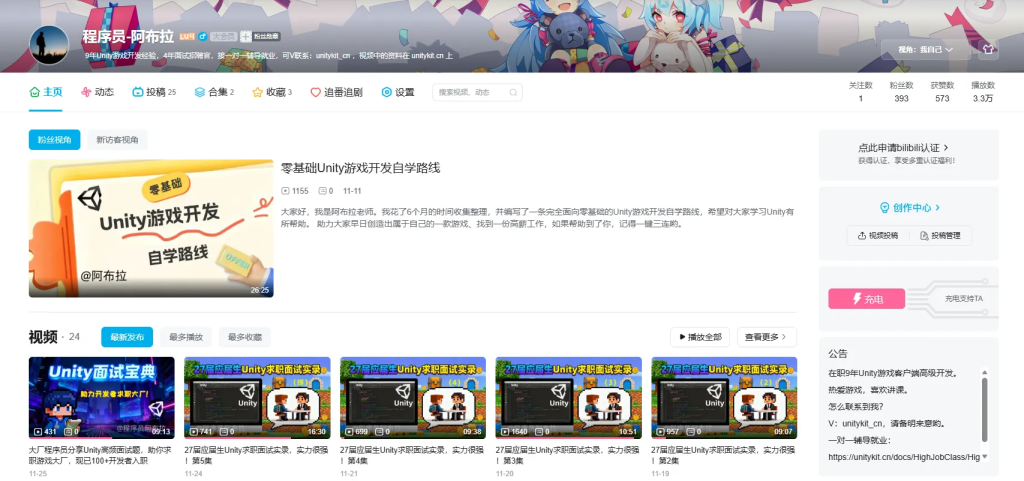Click the lightbulb icon next to 创作中心

(x=885, y=208)
